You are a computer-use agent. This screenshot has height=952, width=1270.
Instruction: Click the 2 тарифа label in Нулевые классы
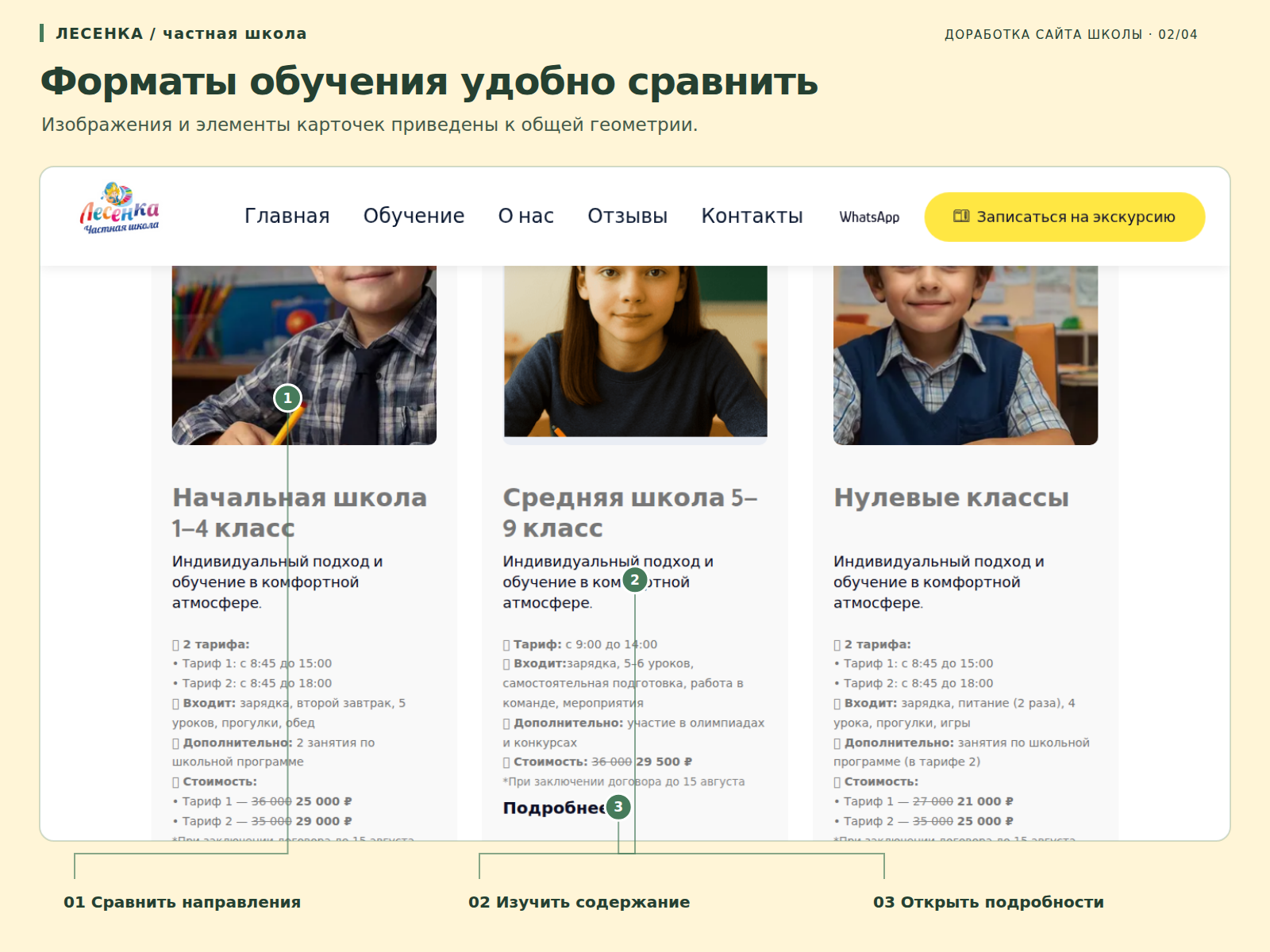877,644
